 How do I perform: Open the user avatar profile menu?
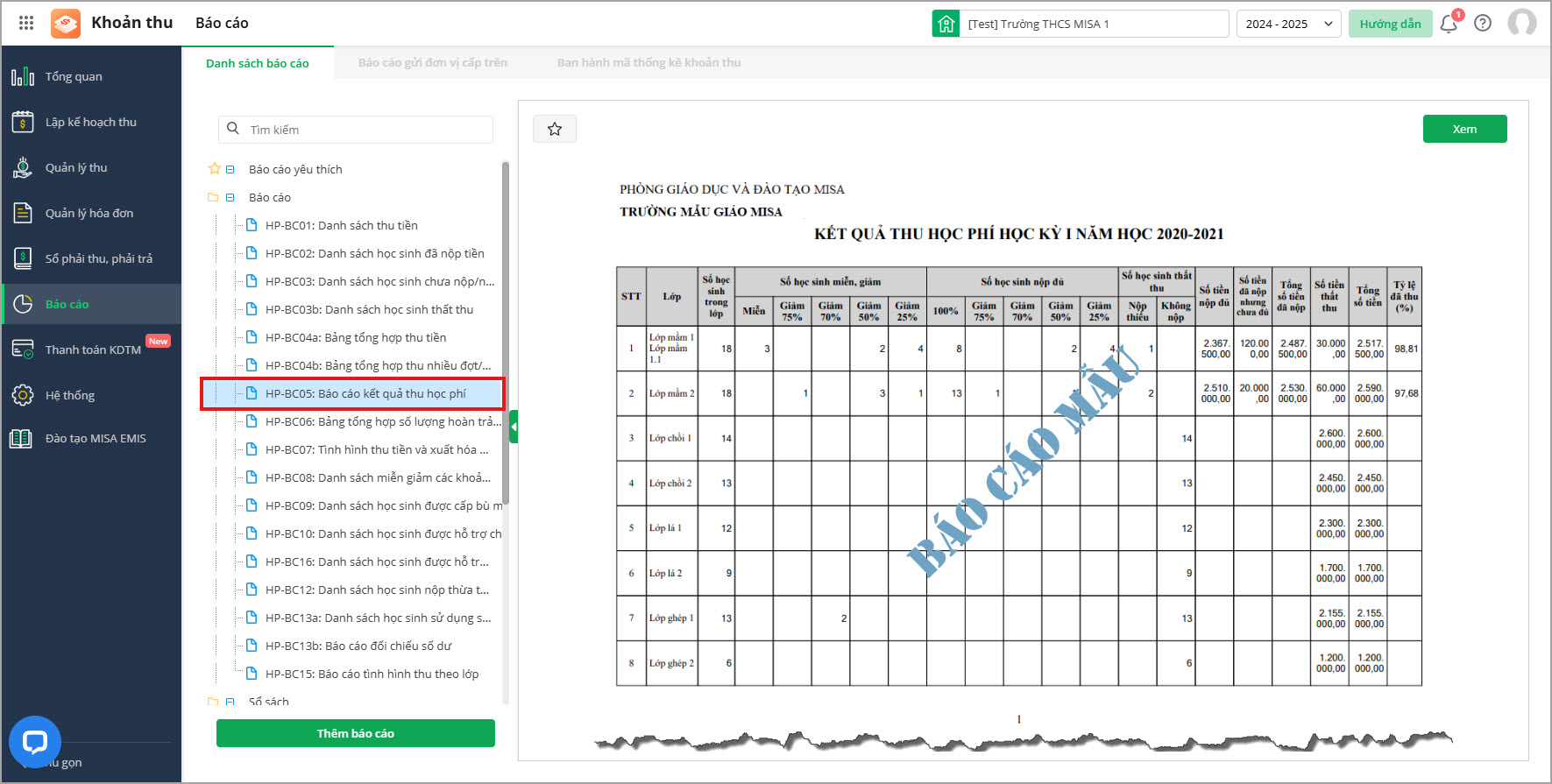click(1522, 23)
